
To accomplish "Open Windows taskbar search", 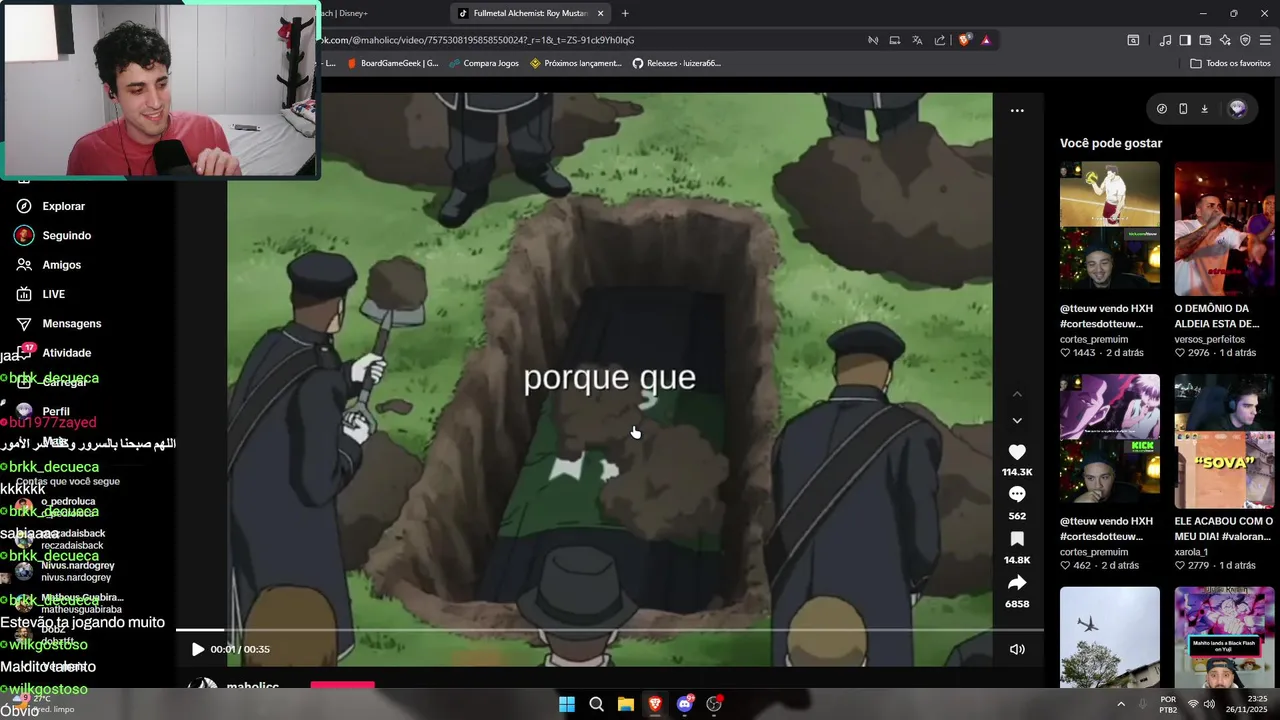I will tap(596, 704).
